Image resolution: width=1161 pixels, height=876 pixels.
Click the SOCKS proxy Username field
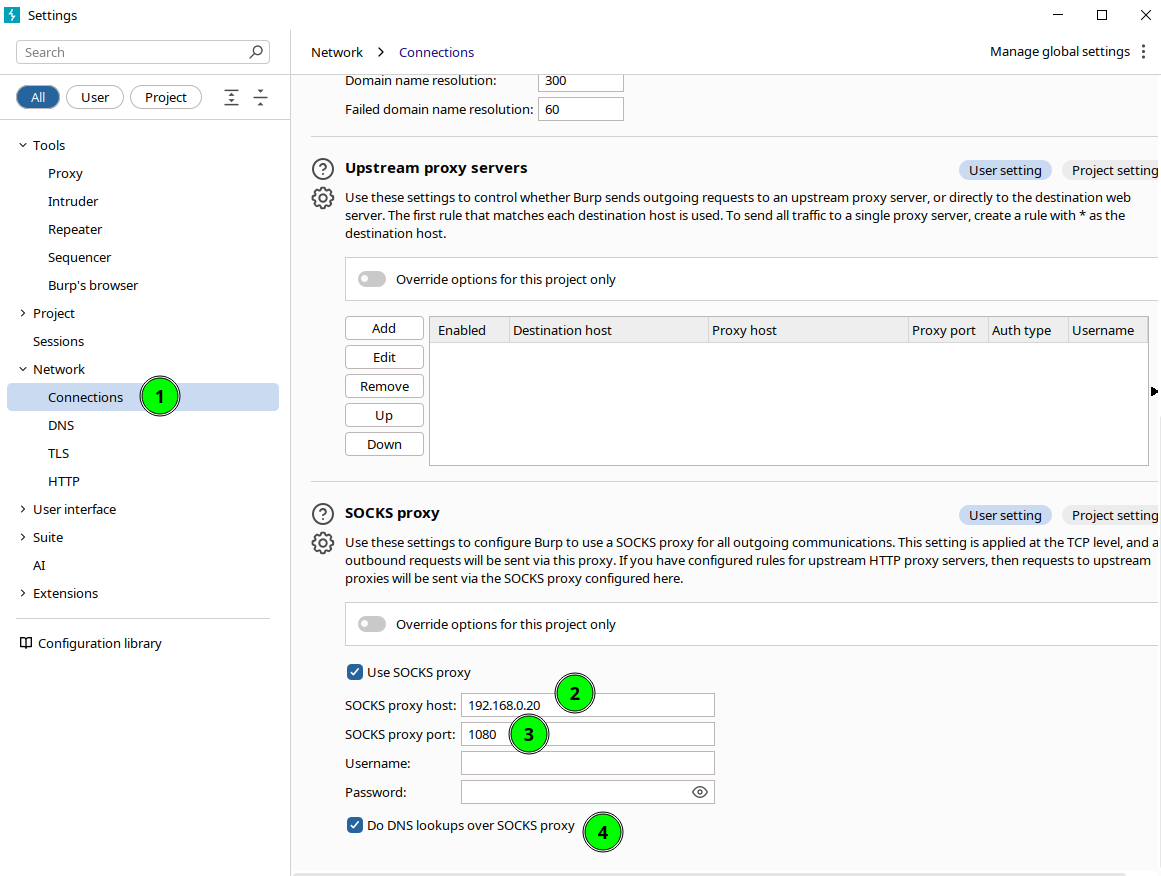tap(587, 763)
